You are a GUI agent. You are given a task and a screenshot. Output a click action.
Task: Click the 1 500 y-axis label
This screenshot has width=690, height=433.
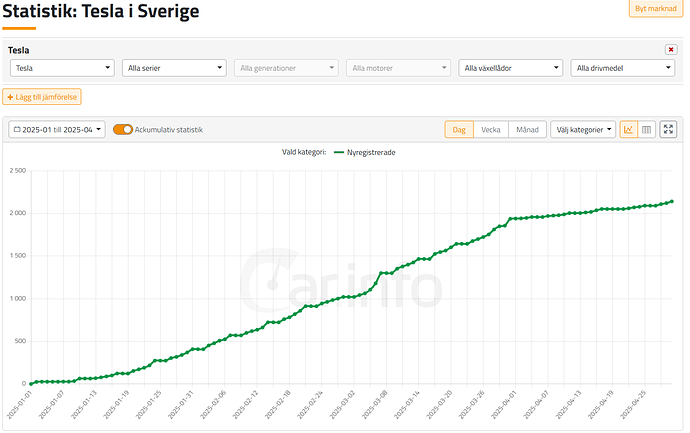(18, 256)
